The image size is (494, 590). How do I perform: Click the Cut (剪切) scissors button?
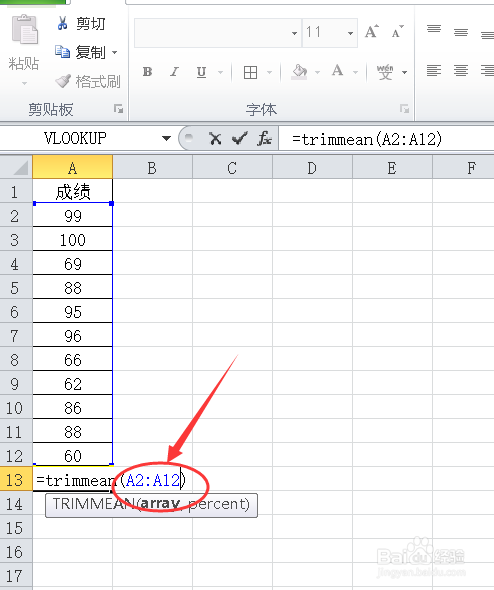81,23
